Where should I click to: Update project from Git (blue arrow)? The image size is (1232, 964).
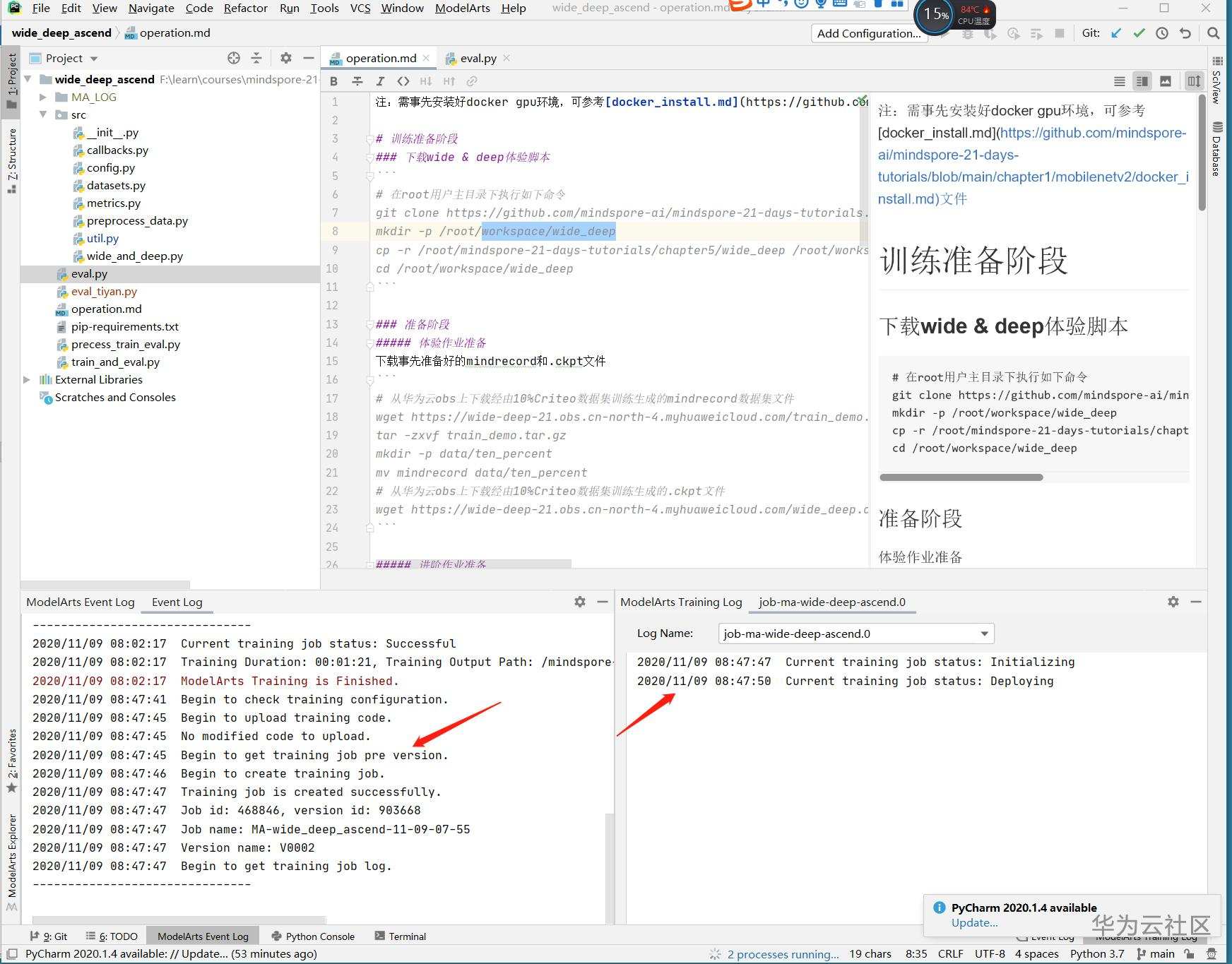pyautogui.click(x=1116, y=33)
